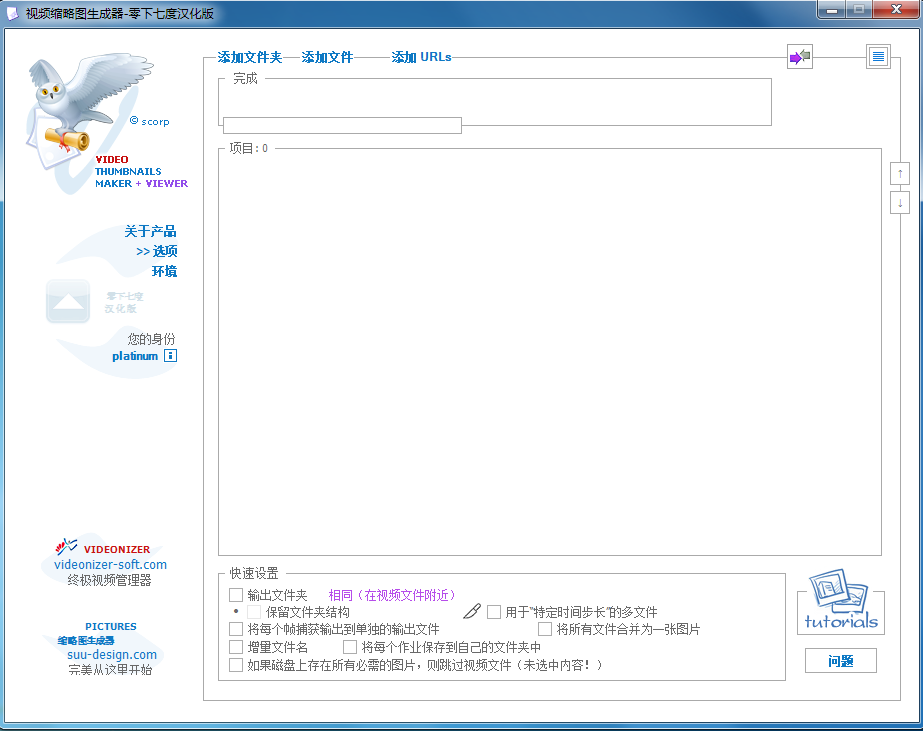Click the Videonizer logo icon

point(66,546)
